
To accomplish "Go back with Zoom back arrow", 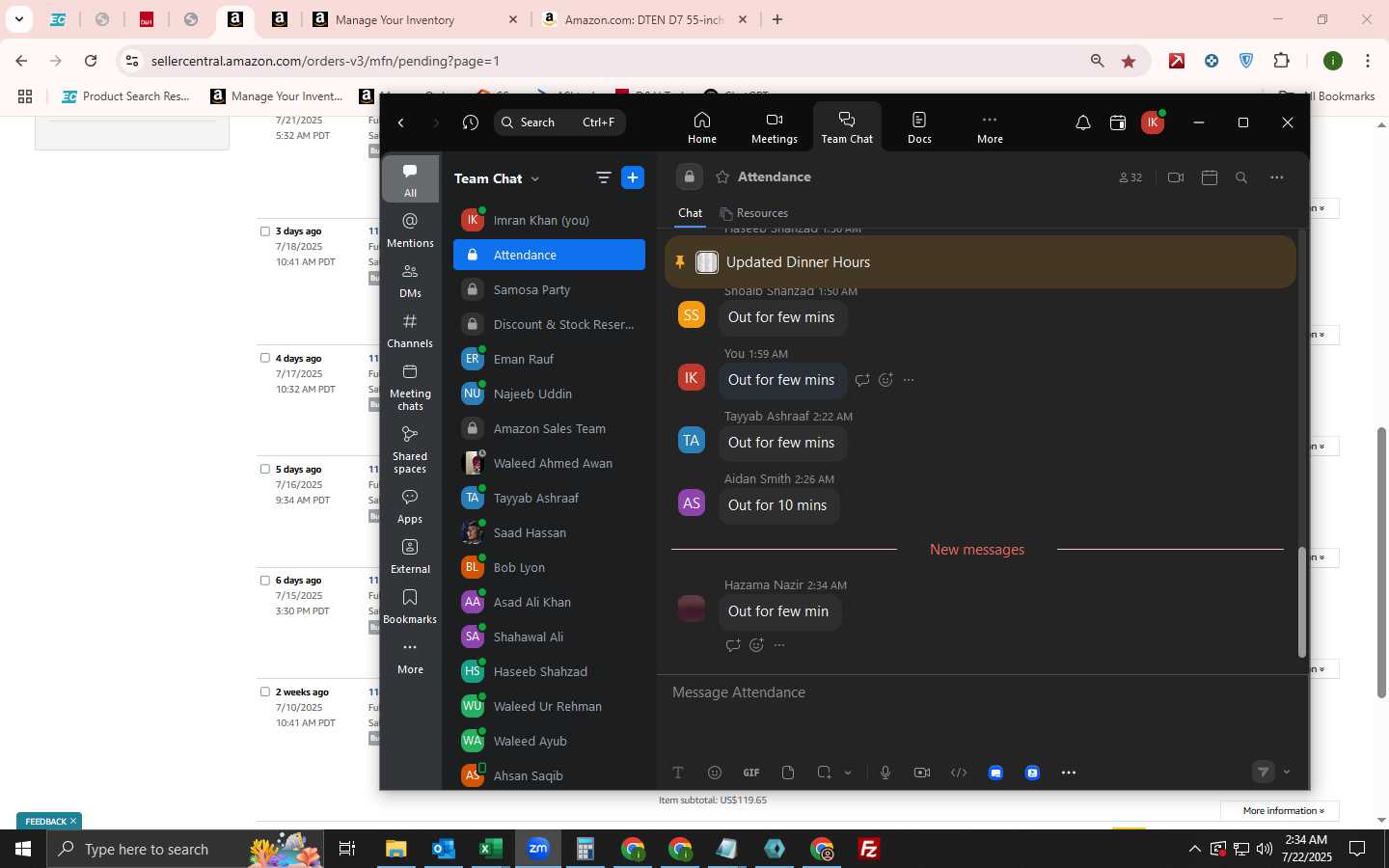I will point(401,122).
